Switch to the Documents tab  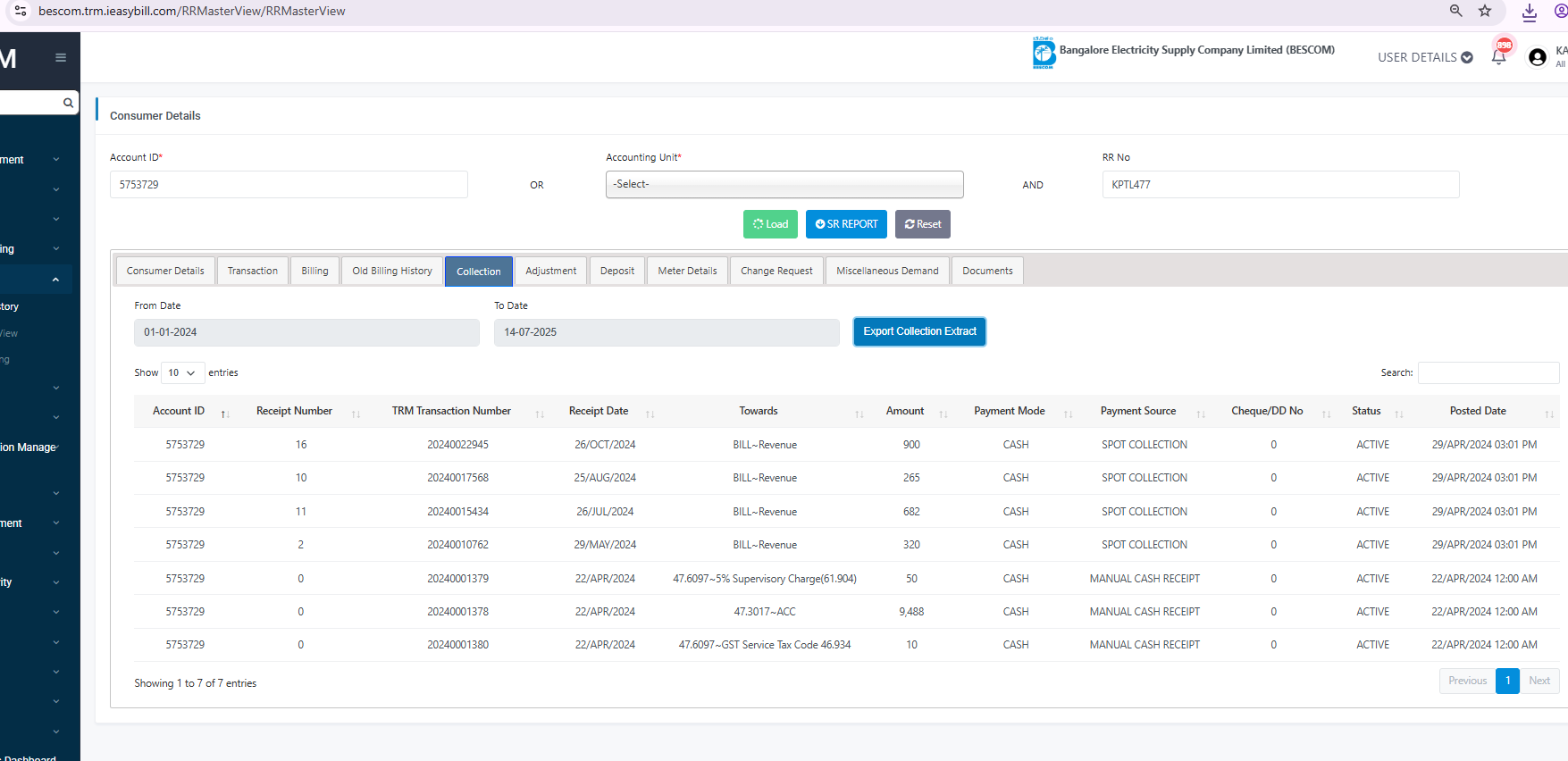pos(987,271)
